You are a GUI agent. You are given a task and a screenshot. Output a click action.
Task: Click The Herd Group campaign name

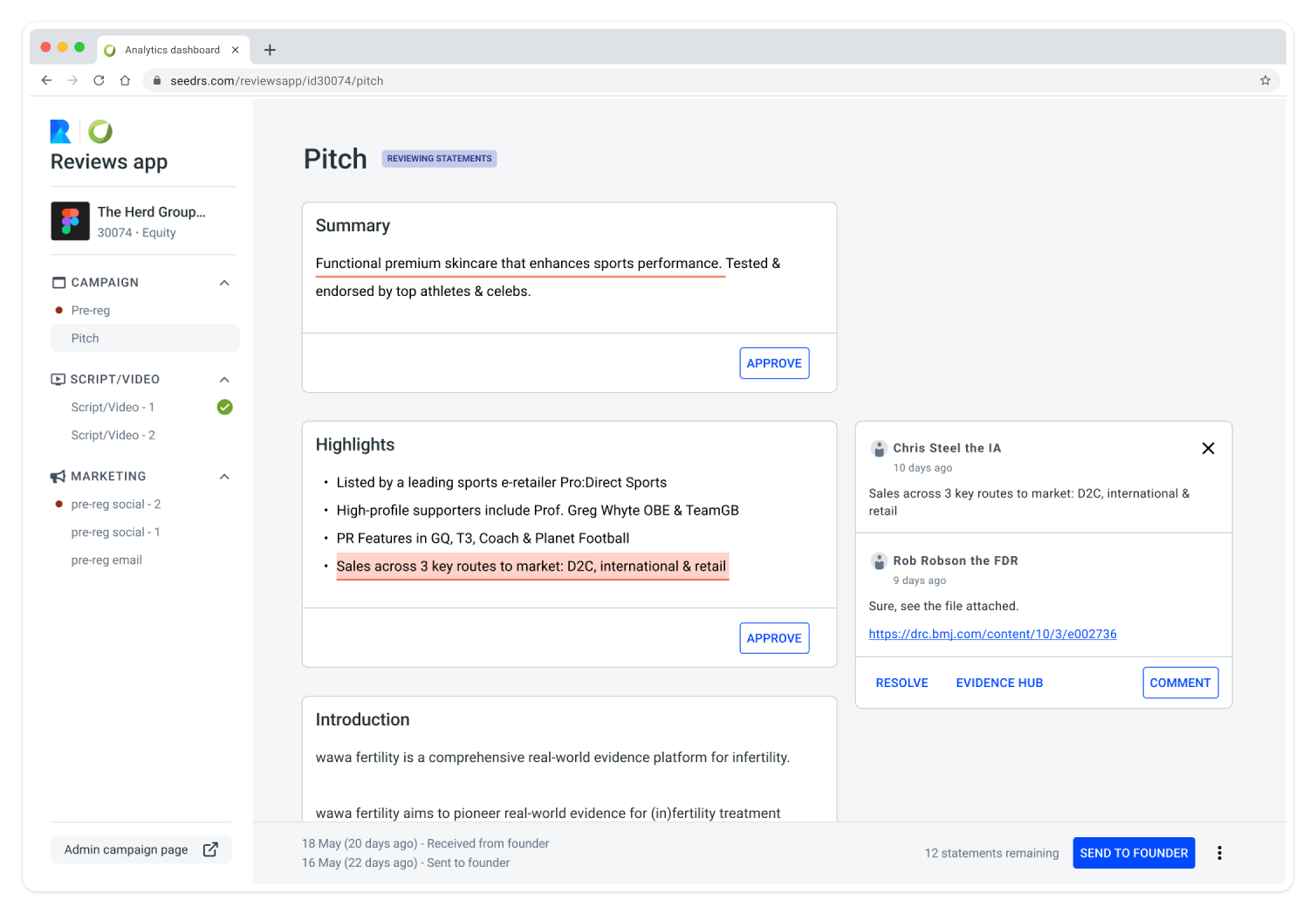click(x=152, y=211)
